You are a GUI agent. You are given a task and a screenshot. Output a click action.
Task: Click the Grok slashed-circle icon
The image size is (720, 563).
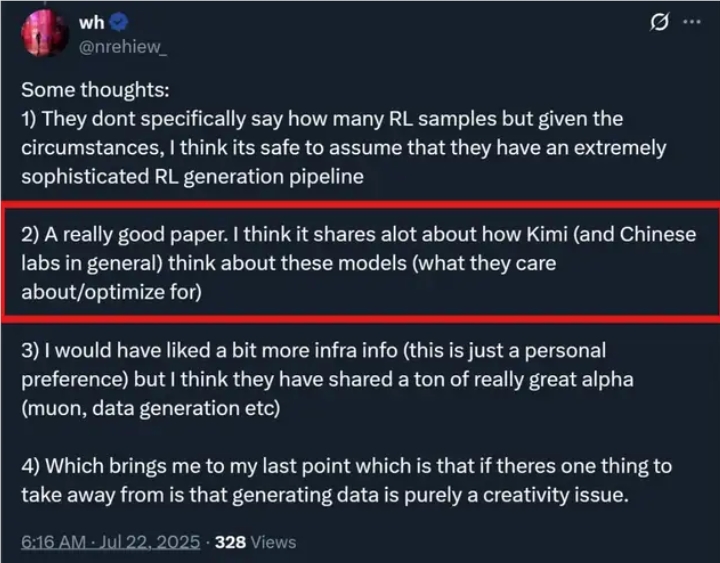pos(659,22)
